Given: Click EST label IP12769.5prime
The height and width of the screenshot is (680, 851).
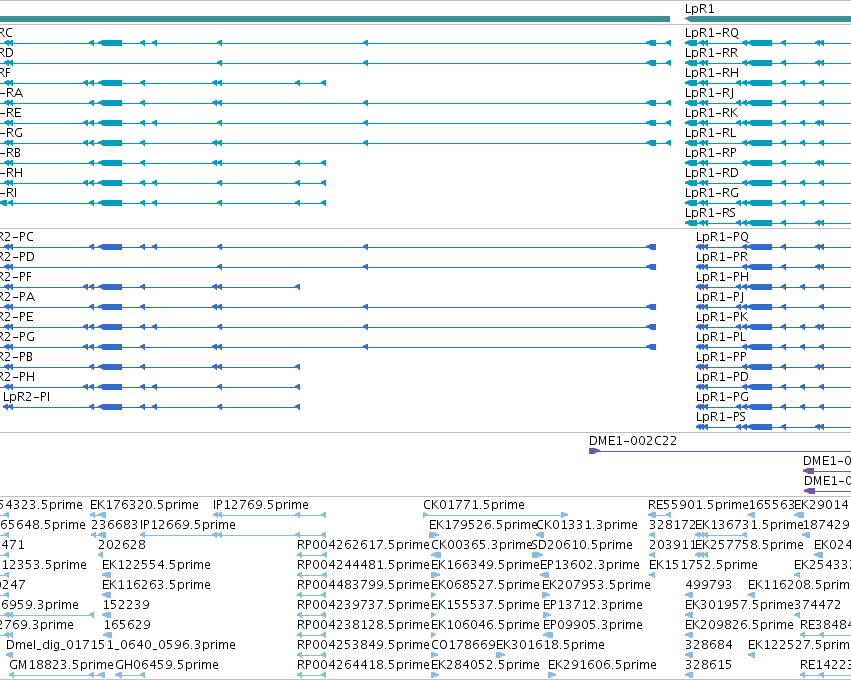Looking at the screenshot, I should click(261, 505).
